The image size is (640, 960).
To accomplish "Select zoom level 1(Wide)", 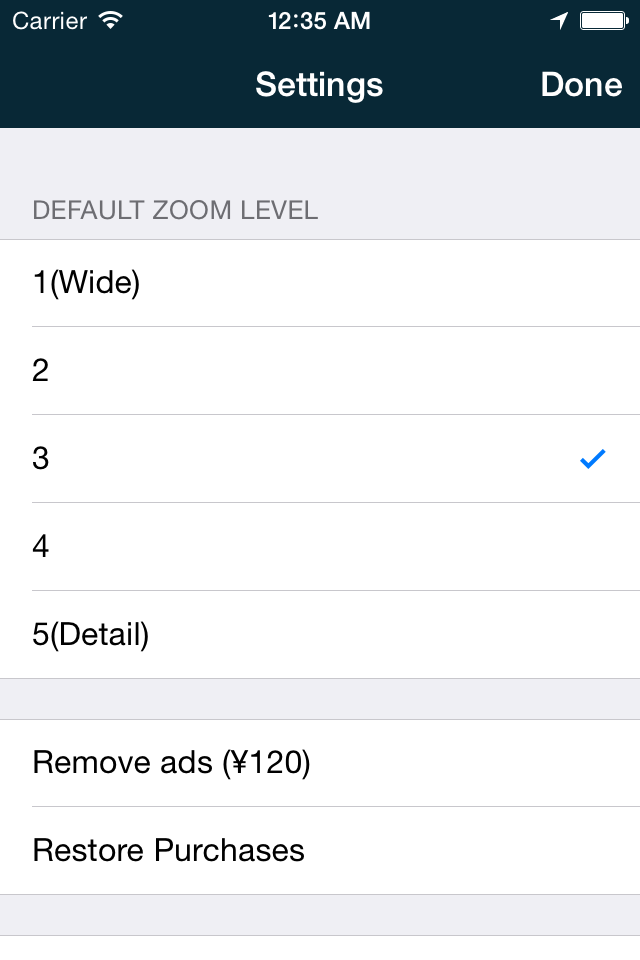I will point(320,283).
